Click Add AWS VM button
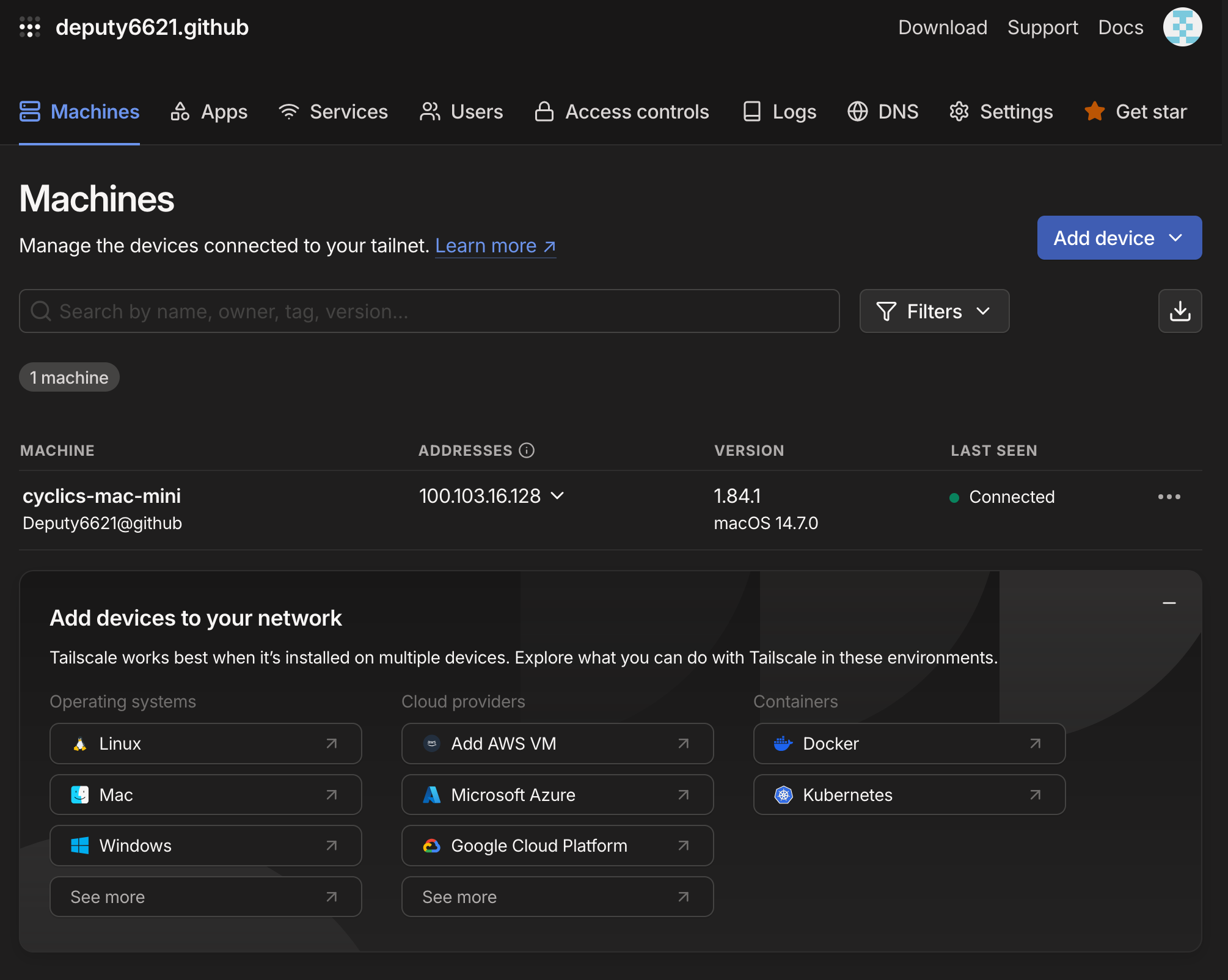 click(557, 744)
